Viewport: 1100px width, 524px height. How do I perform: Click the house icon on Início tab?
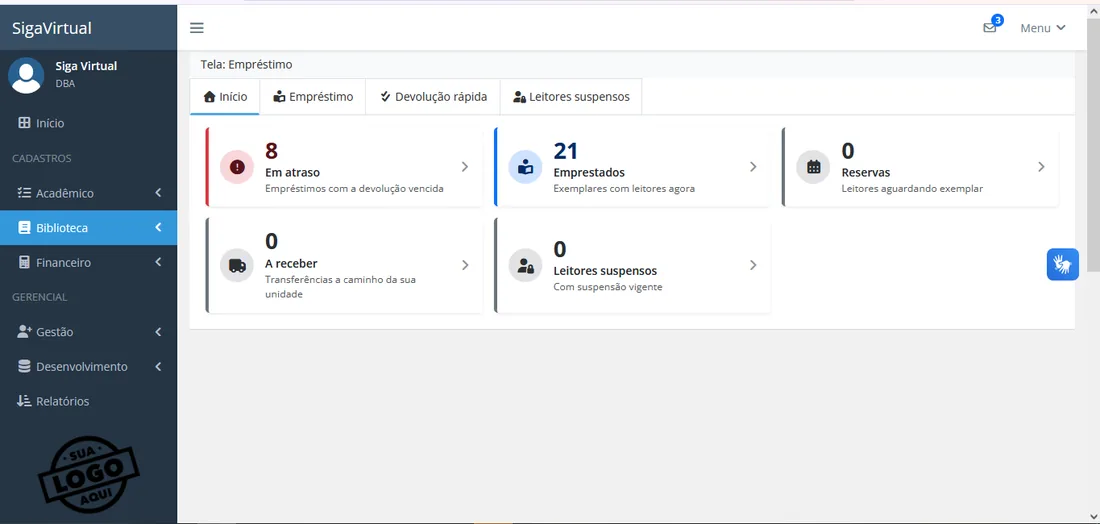click(209, 97)
